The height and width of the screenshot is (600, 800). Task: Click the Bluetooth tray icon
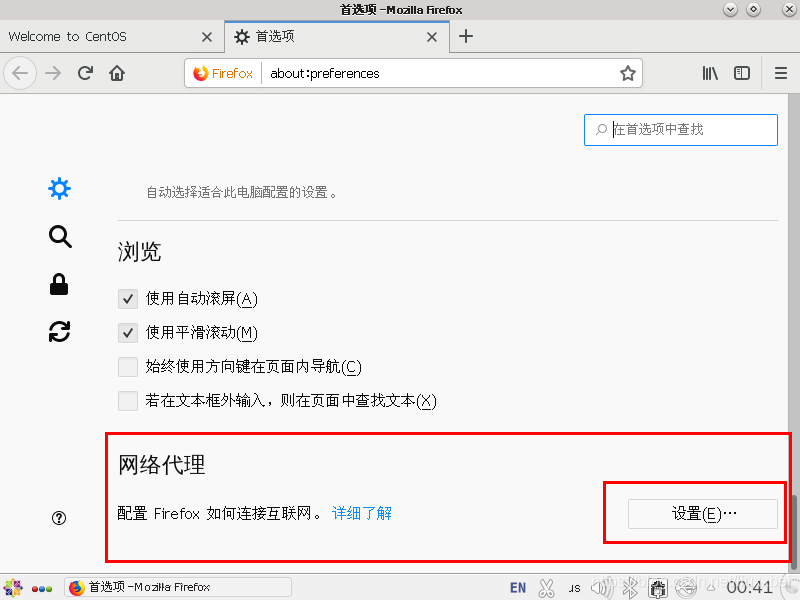click(631, 588)
